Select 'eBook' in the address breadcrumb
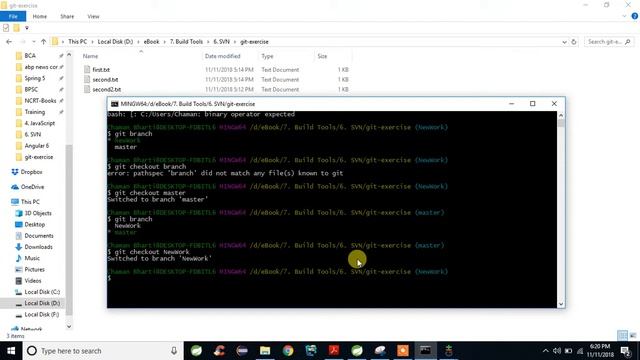 [151, 42]
